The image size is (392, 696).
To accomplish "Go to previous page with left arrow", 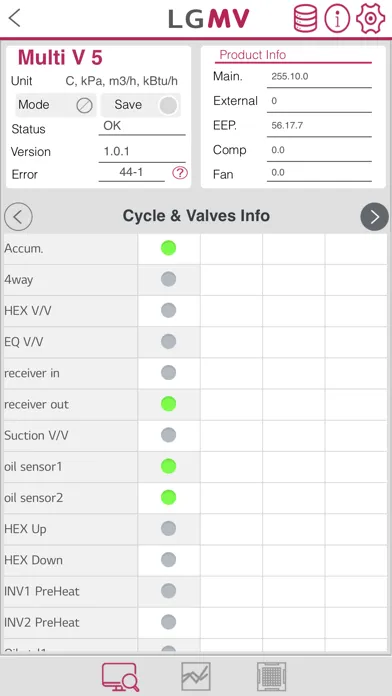I will (18, 217).
